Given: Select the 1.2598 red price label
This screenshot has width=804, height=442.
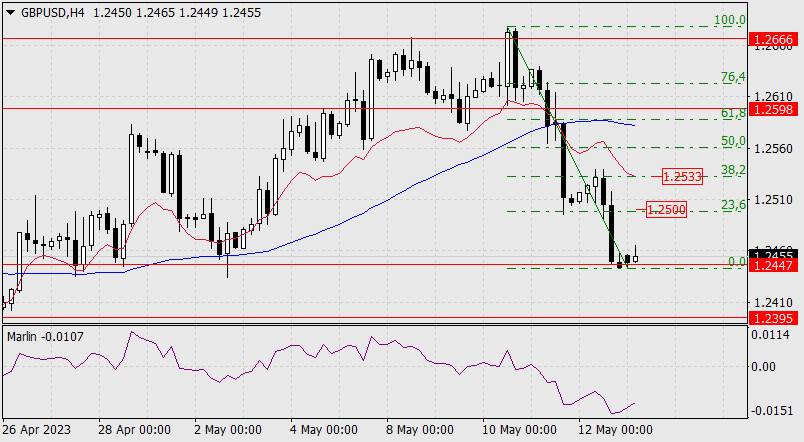Looking at the screenshot, I should (774, 109).
